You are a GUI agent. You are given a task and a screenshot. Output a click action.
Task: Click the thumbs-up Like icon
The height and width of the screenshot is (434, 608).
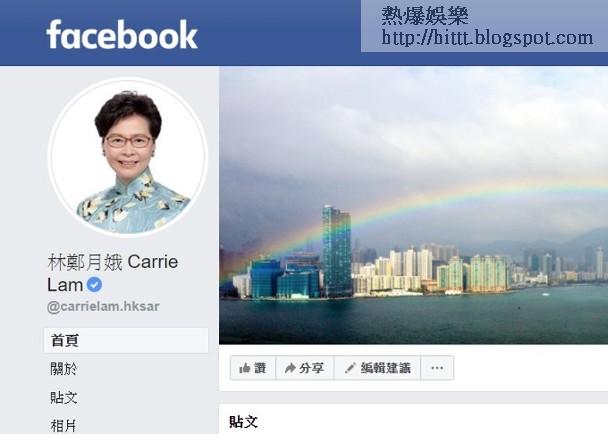pyautogui.click(x=245, y=368)
